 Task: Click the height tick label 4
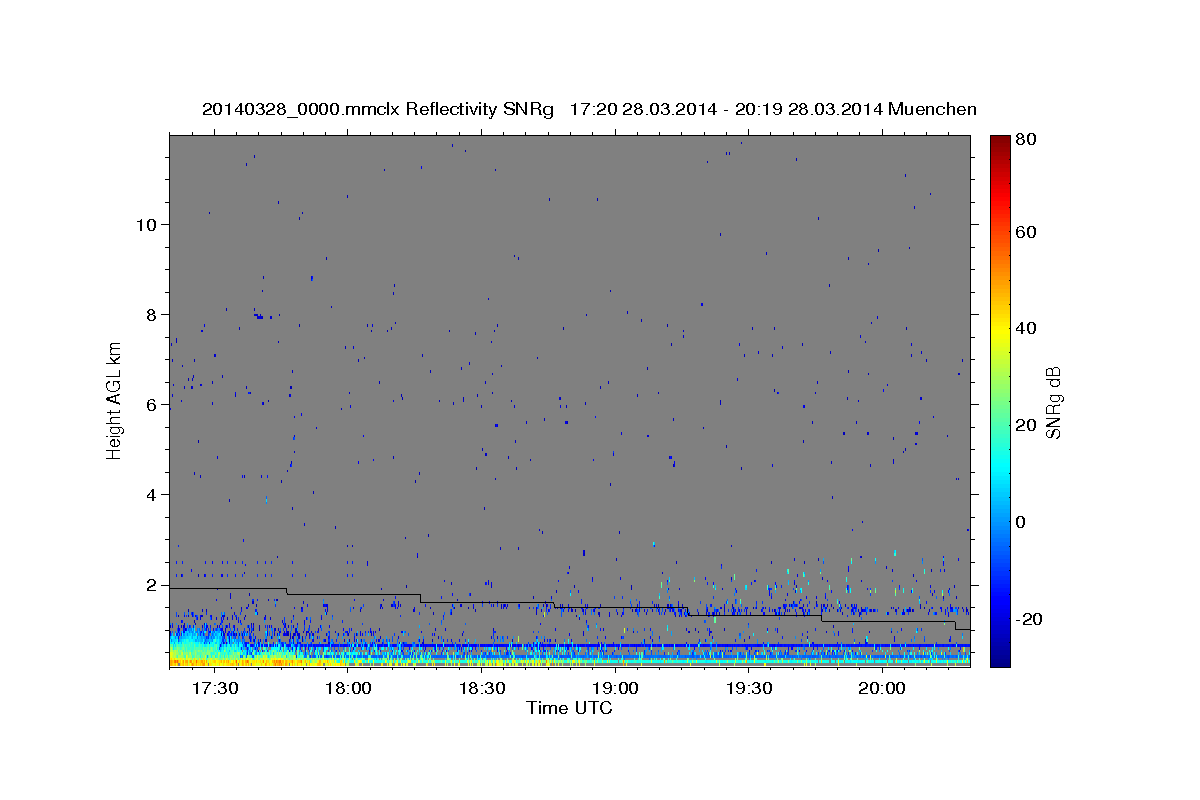tap(152, 495)
